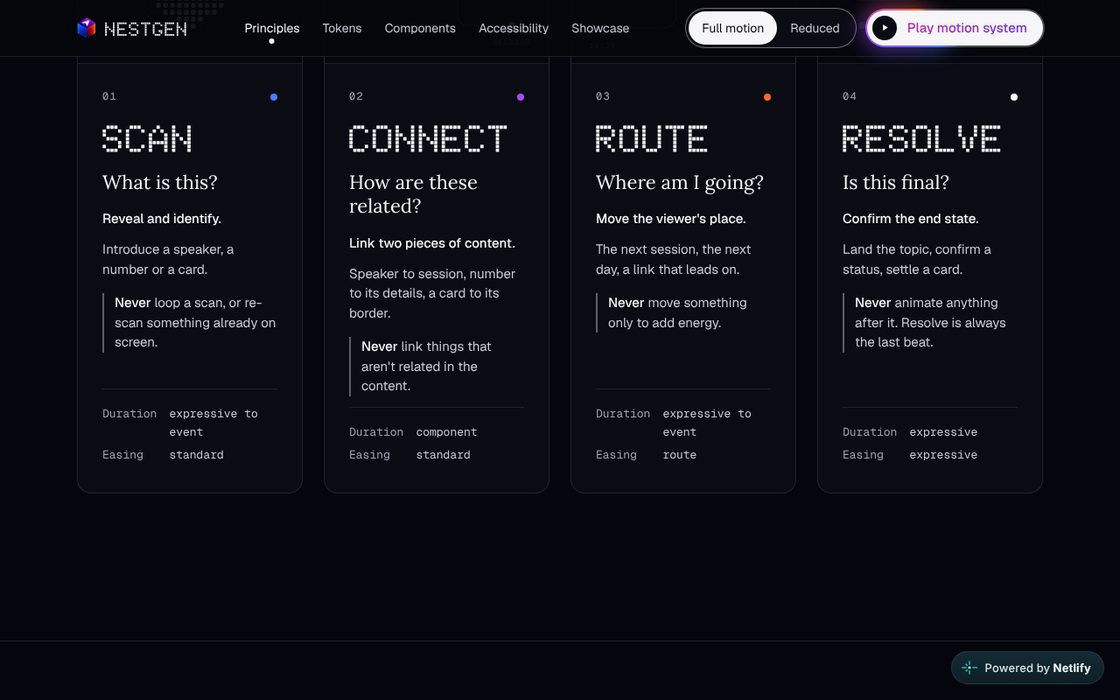Click "Where am I going?" heading

[679, 183]
